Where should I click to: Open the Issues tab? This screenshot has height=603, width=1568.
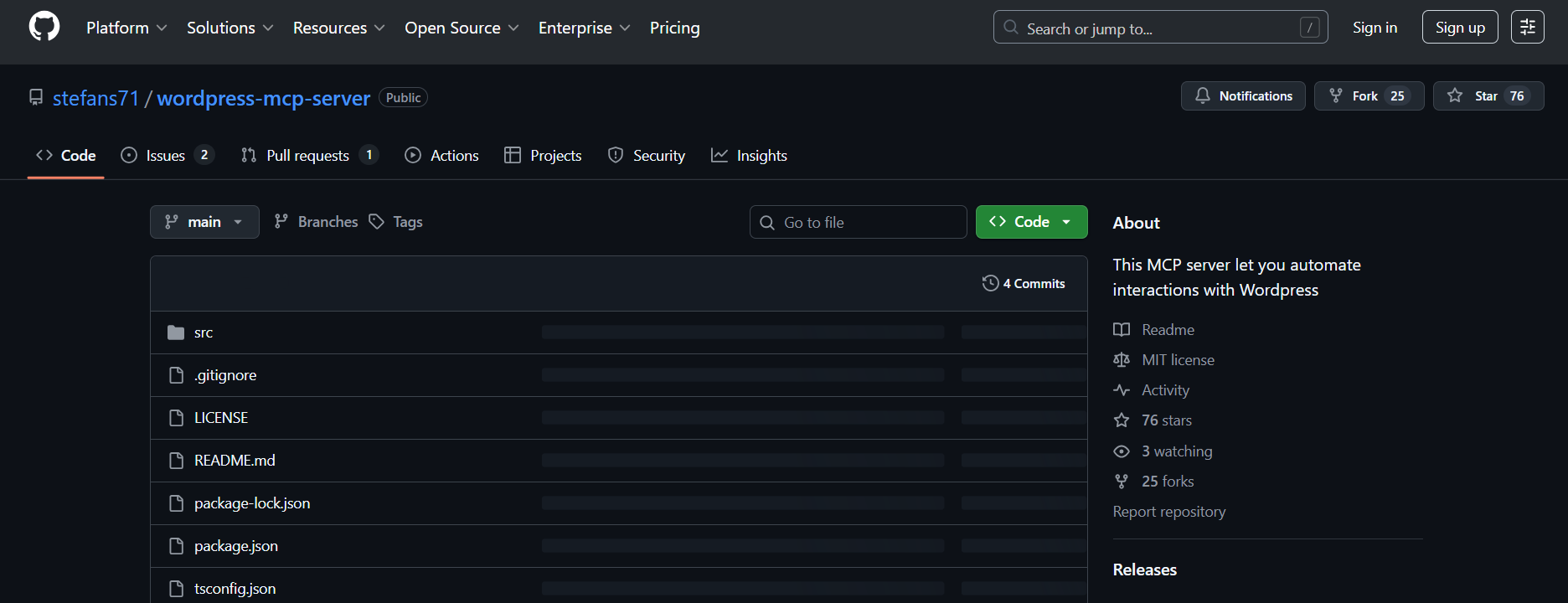tap(167, 156)
